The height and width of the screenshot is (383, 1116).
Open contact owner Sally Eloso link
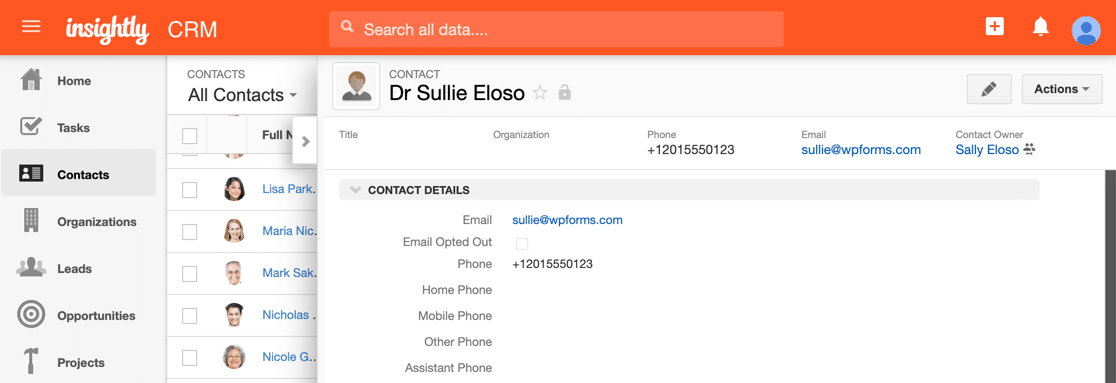[986, 149]
